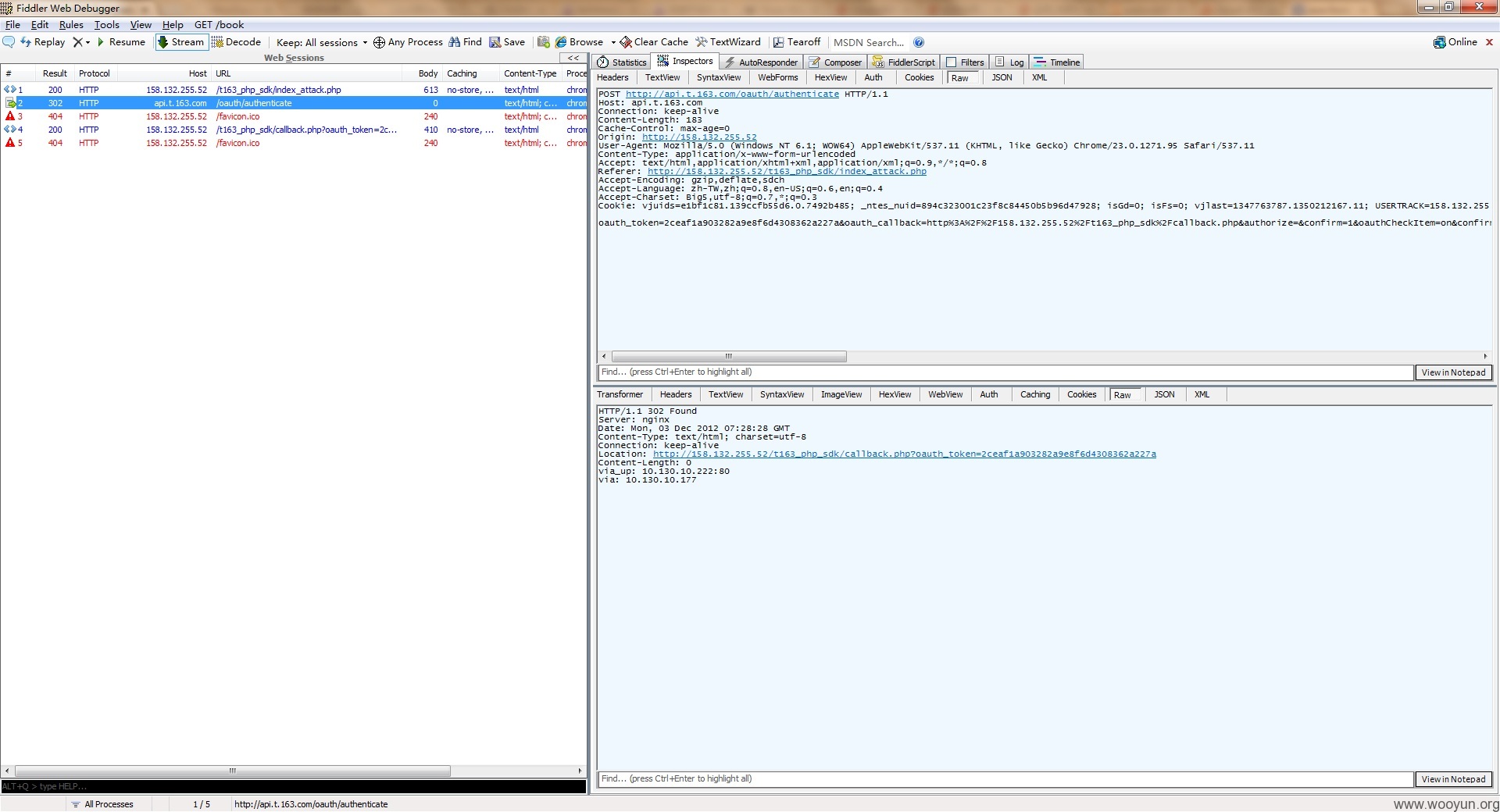Click the comment balloon icon in toolbar
This screenshot has height=812, width=1500.
click(x=9, y=42)
